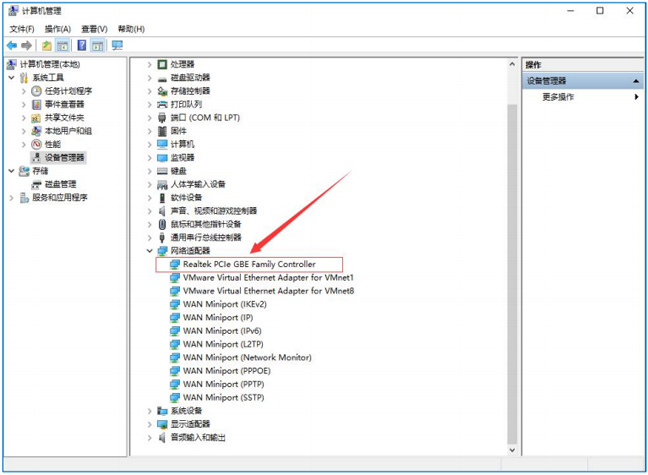The image size is (648, 475).
Task: Open Event Viewer (事件查看器) node
Action: (x=64, y=104)
